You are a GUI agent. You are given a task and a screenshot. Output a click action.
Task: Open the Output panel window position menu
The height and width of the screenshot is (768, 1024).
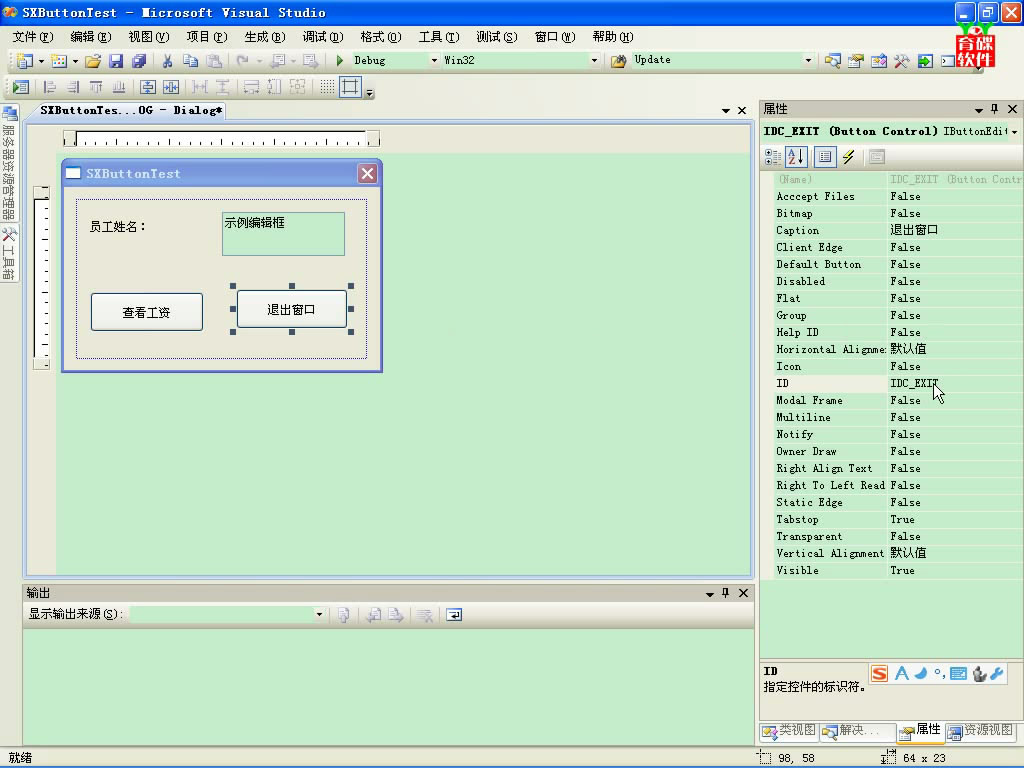coord(709,594)
